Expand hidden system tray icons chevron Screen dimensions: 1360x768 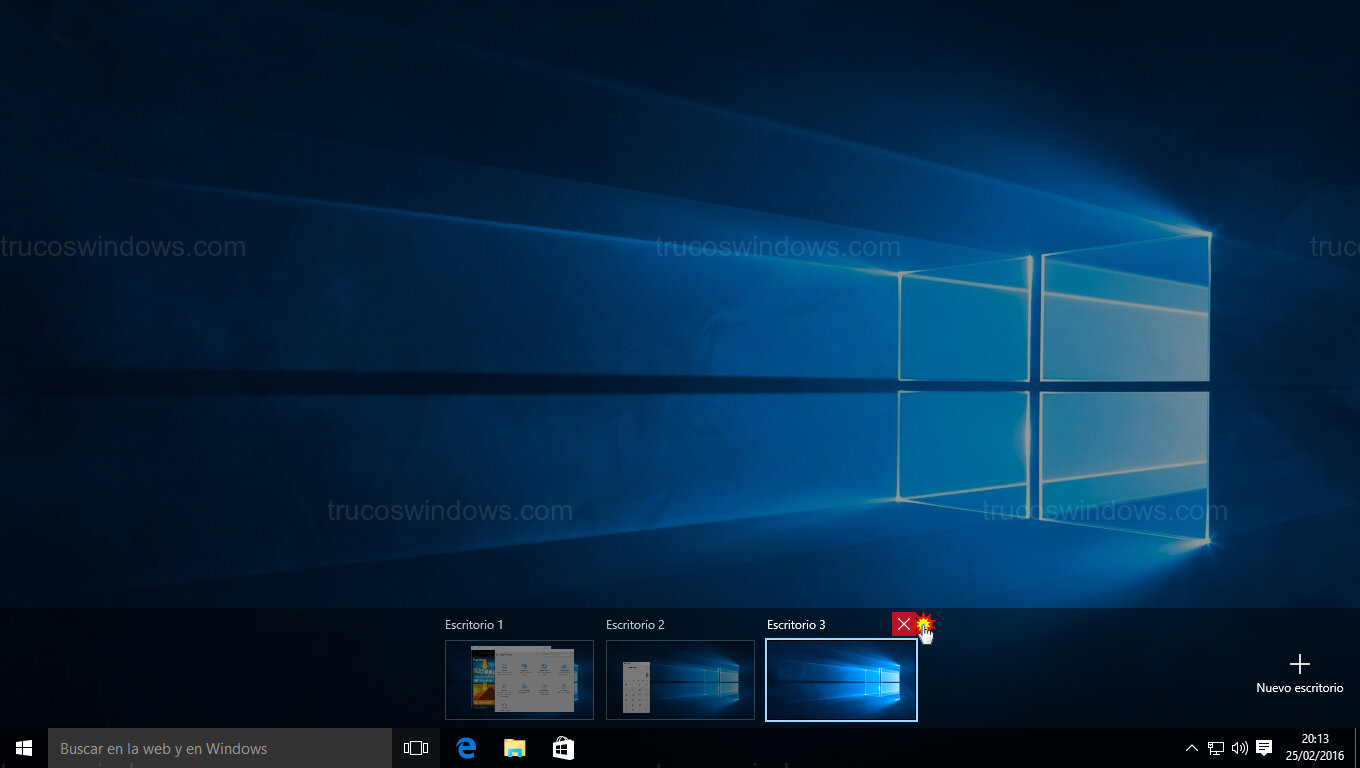point(1191,748)
